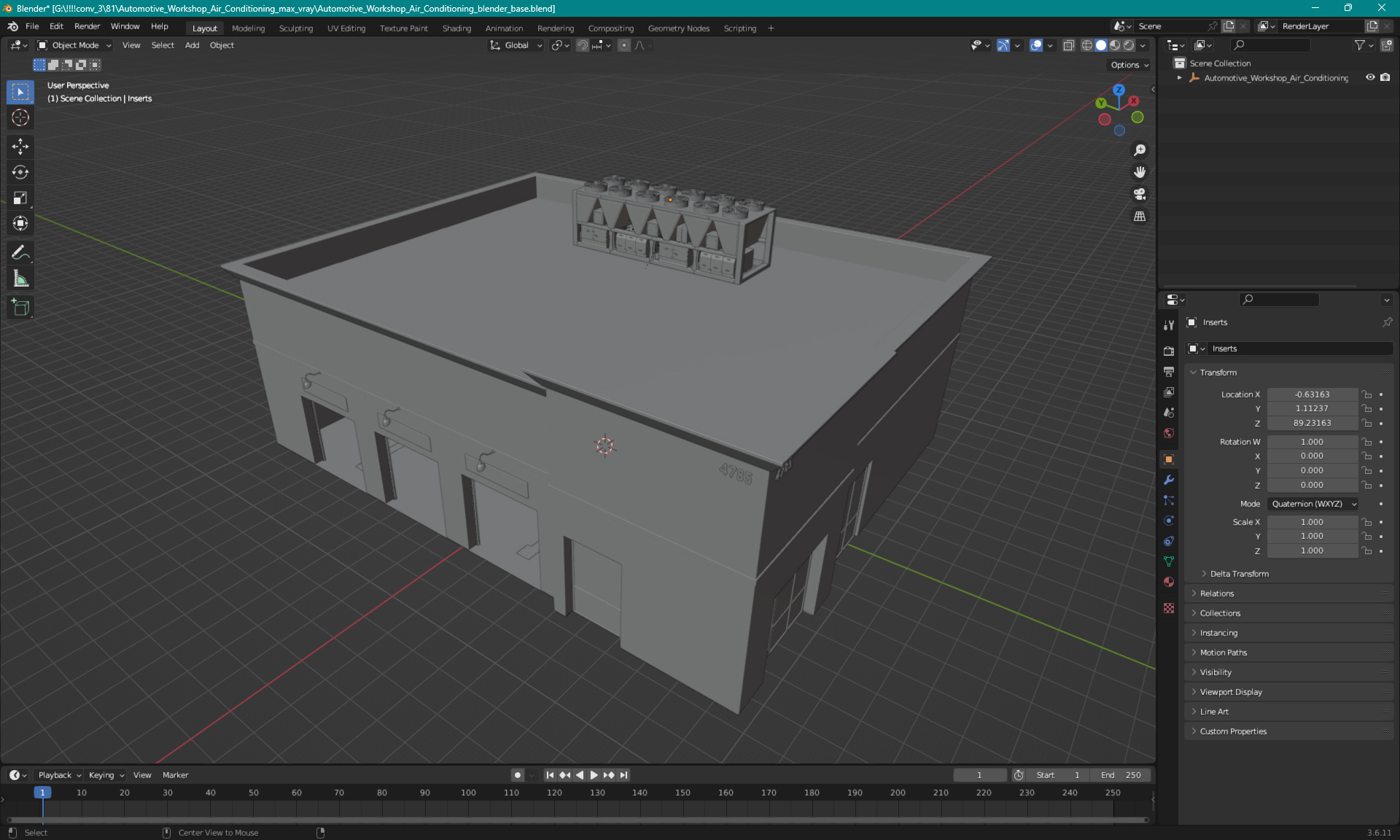The image size is (1400, 840).
Task: Open the Rotation Mode Quaternion dropdown
Action: point(1311,503)
